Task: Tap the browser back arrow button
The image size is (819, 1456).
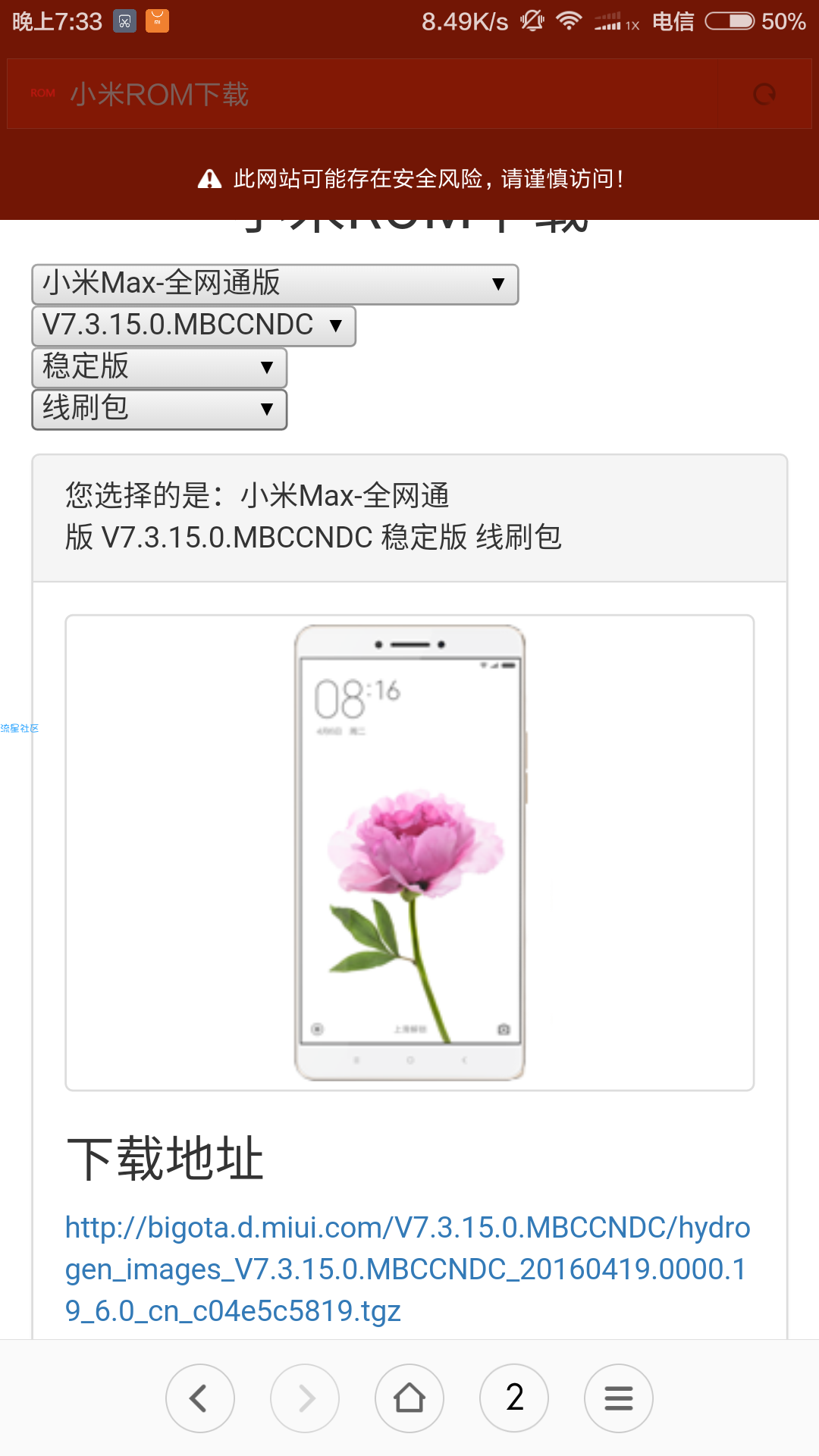Action: tap(200, 1398)
